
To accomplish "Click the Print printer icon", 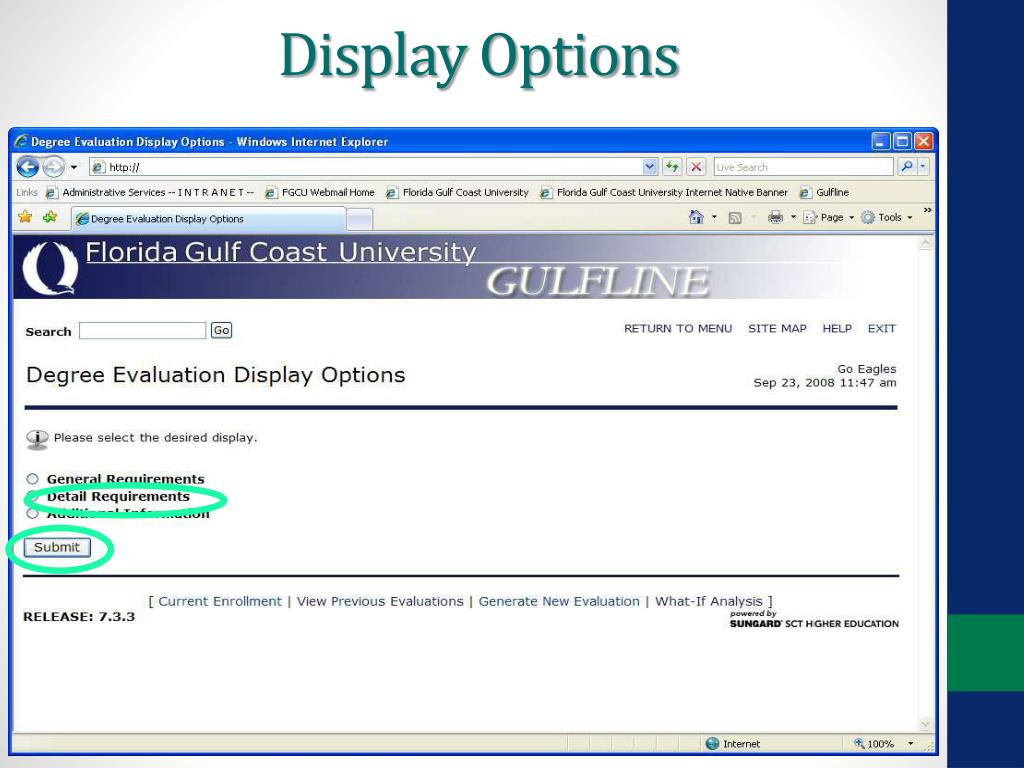I will (x=775, y=217).
